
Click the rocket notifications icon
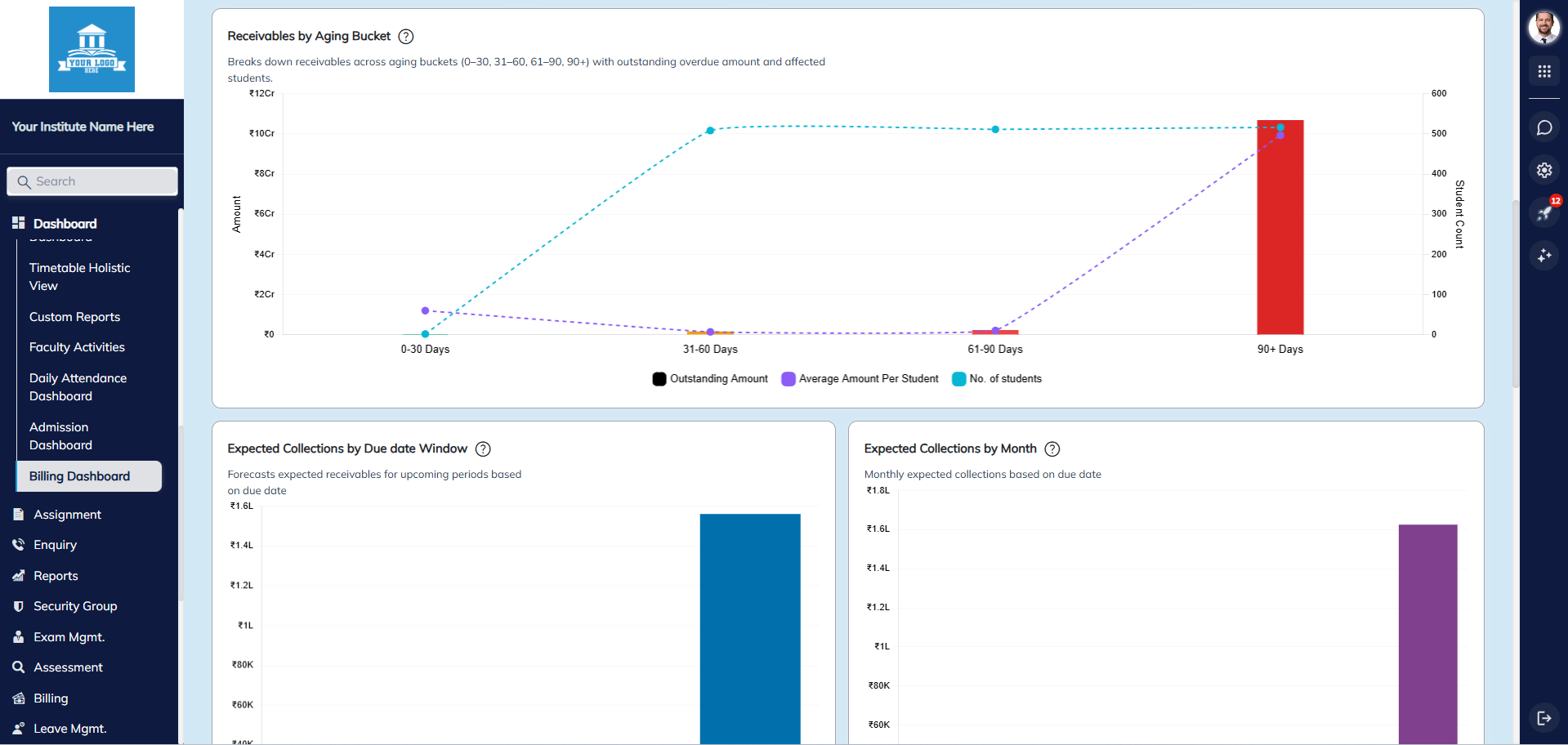click(1543, 213)
